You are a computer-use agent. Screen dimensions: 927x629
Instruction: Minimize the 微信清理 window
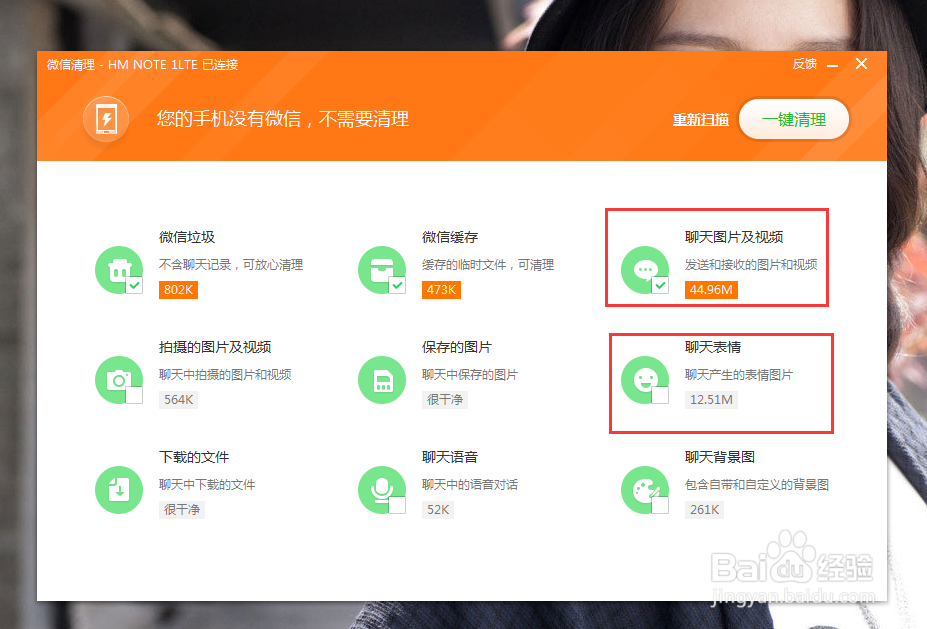(832, 65)
